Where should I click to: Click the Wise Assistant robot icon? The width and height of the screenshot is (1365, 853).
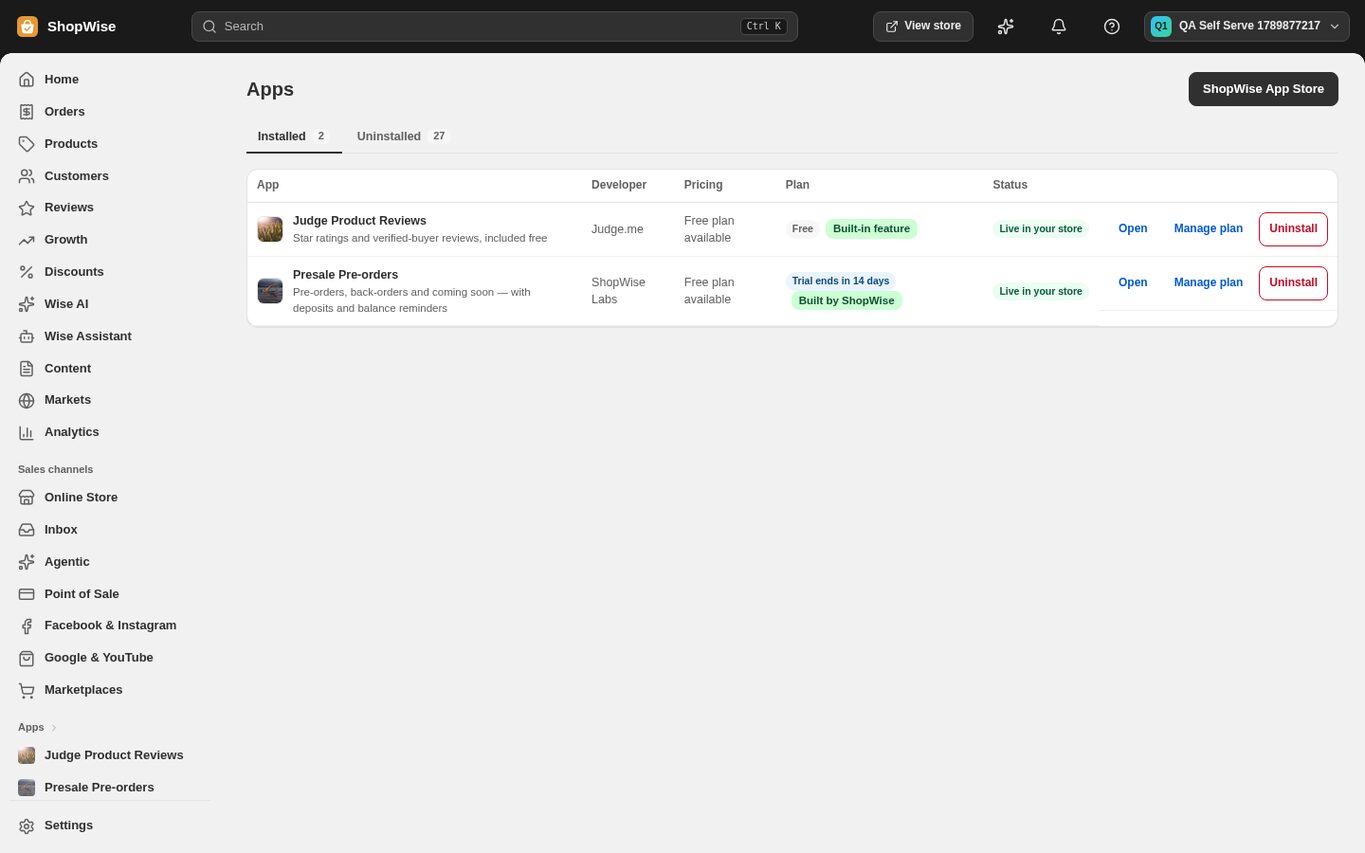click(x=27, y=336)
